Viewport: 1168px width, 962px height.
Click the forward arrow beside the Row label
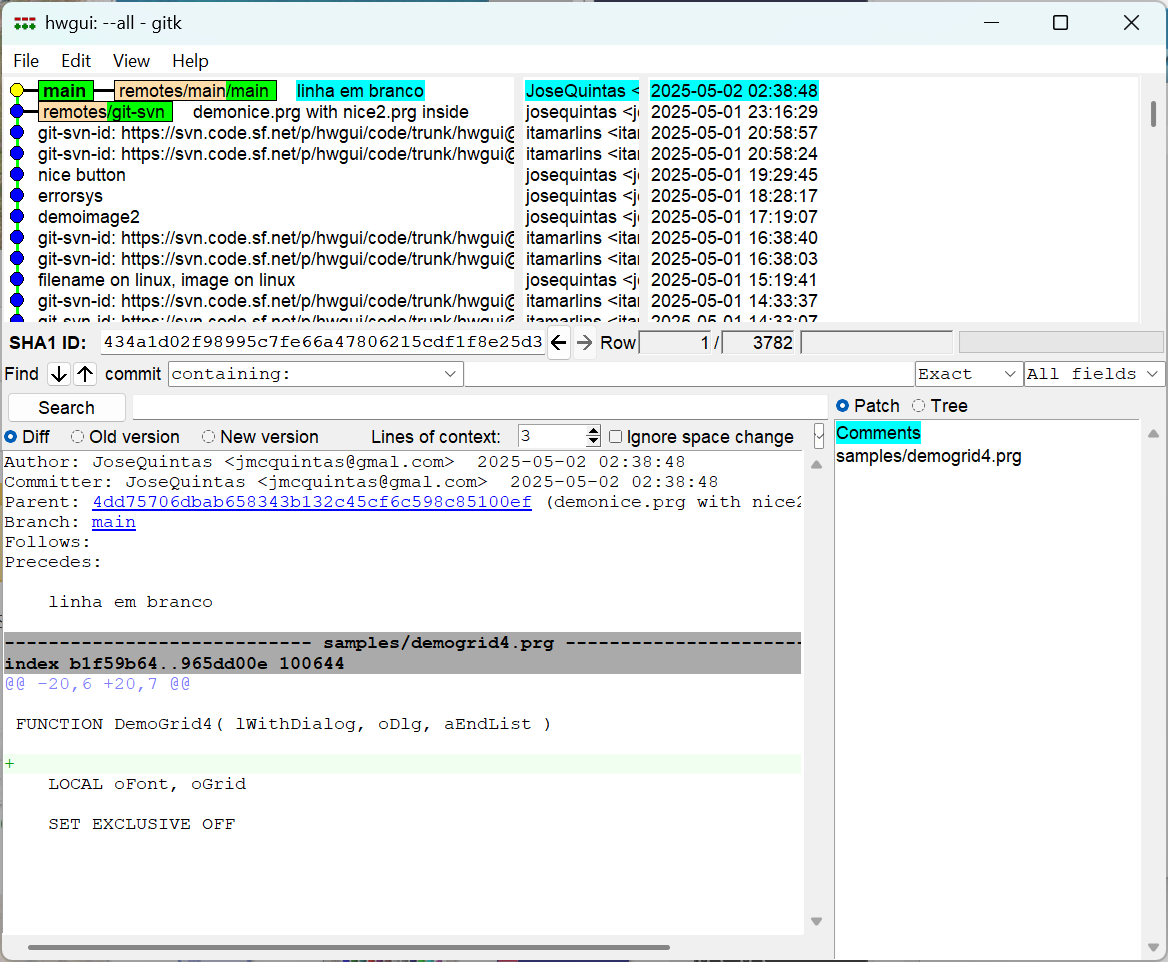[x=585, y=343]
